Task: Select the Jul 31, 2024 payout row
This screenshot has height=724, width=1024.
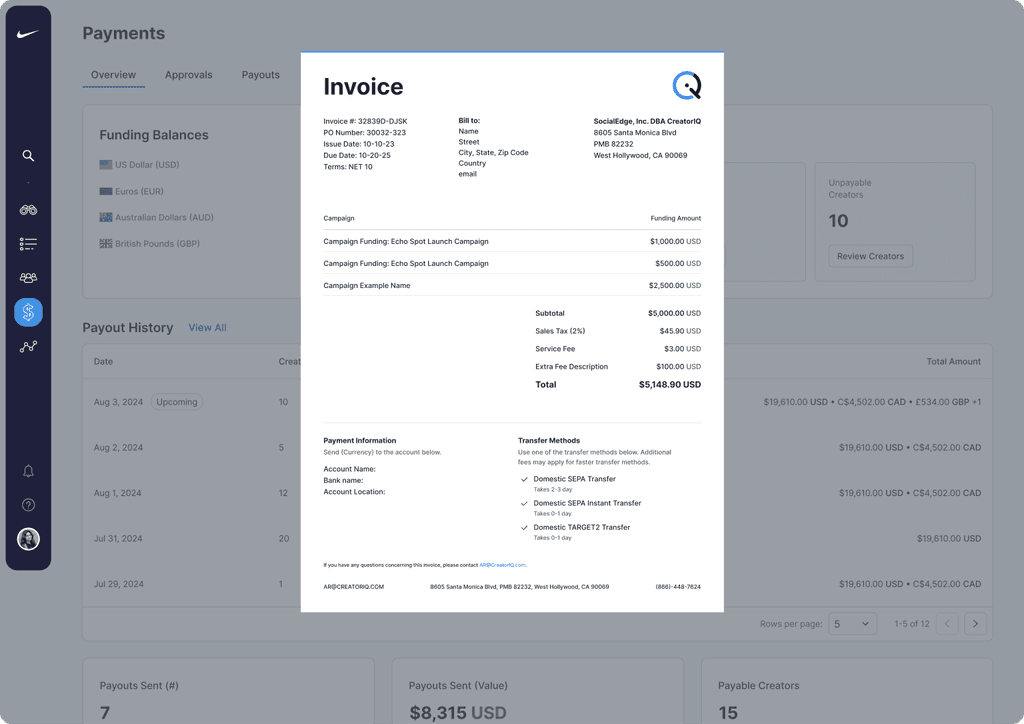Action: click(x=537, y=539)
